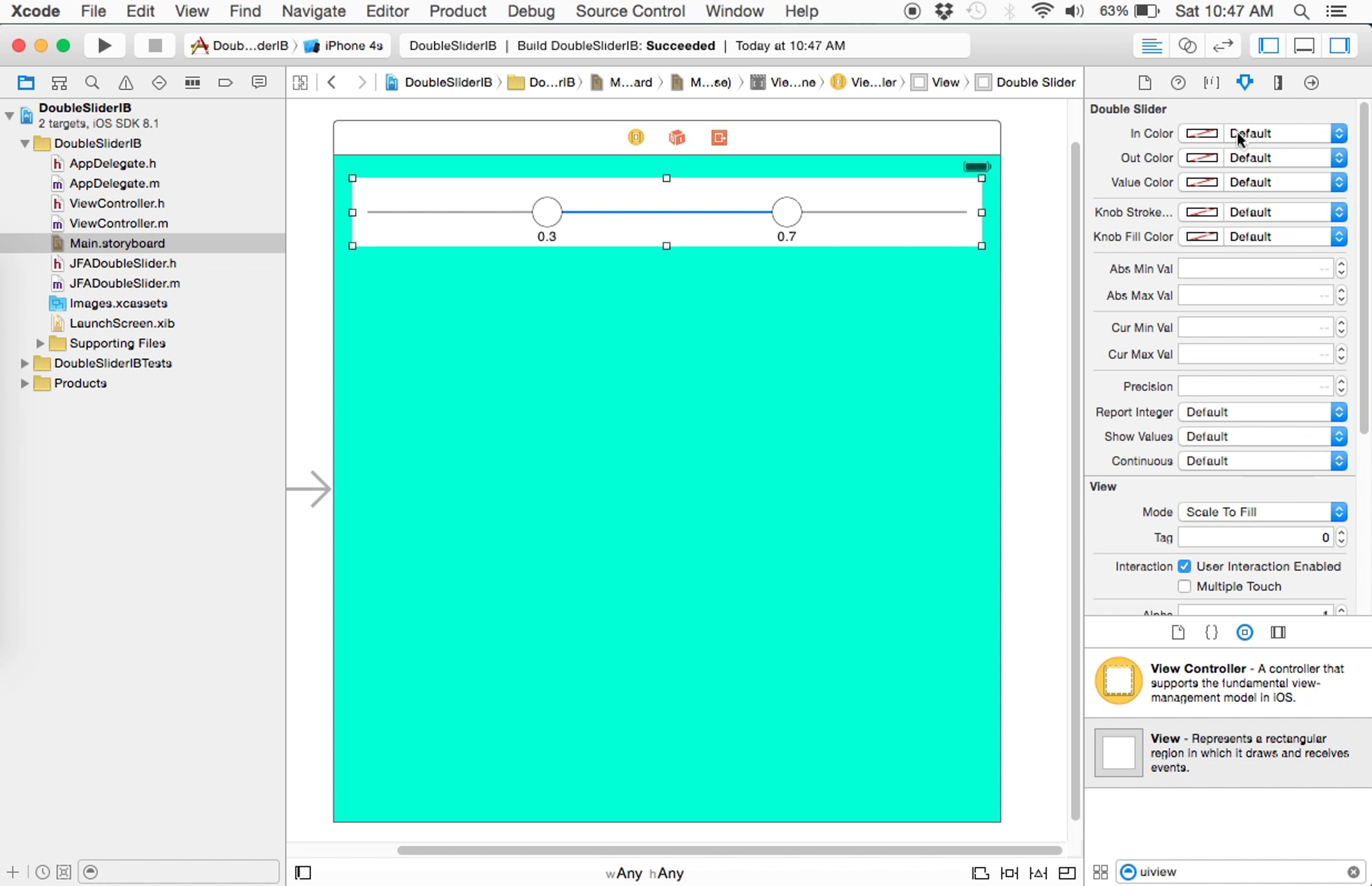Open Spotlight search in the menu bar

point(1301,11)
